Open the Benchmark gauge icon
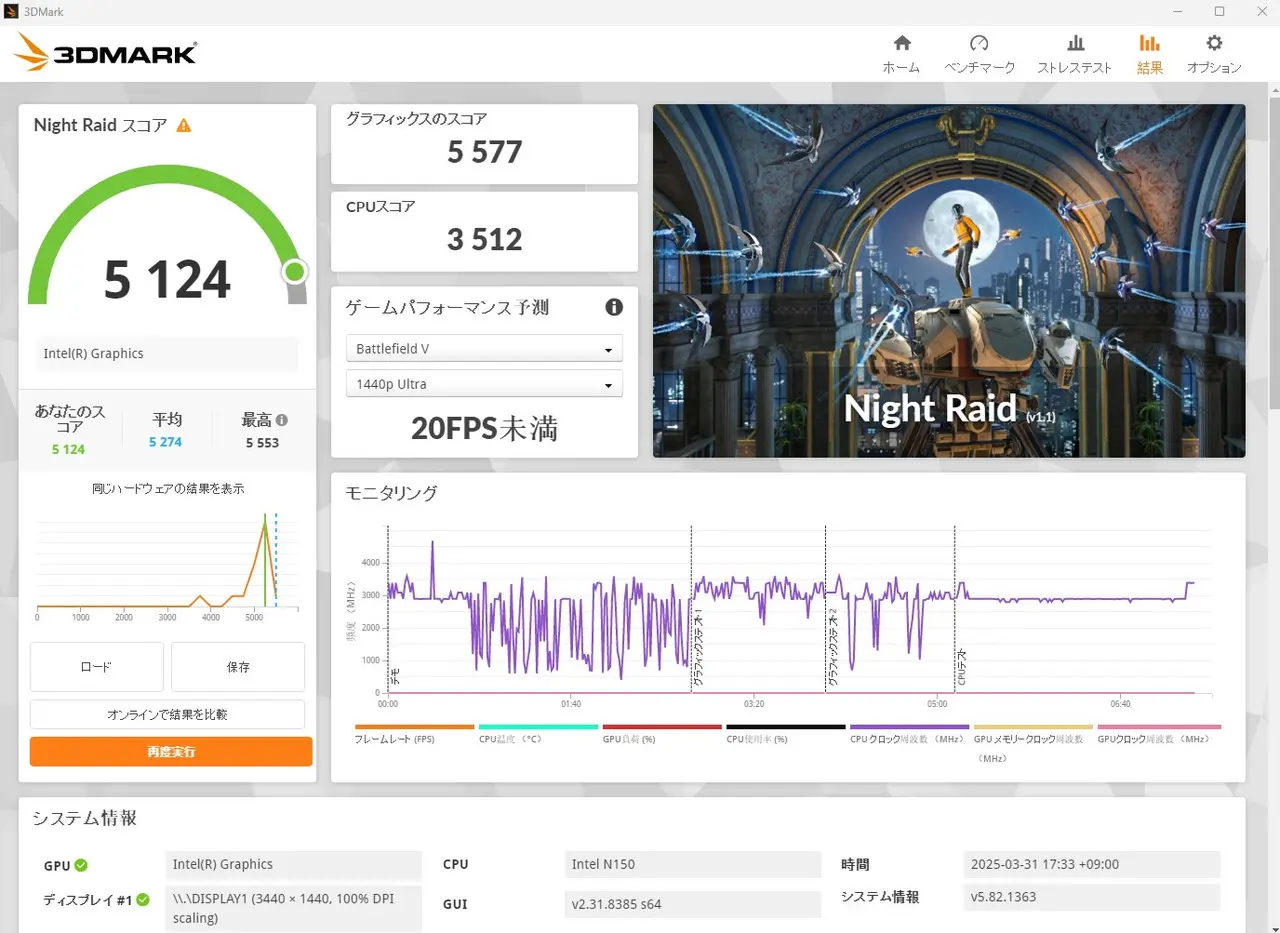Screen dimensions: 1280x933 [979, 43]
